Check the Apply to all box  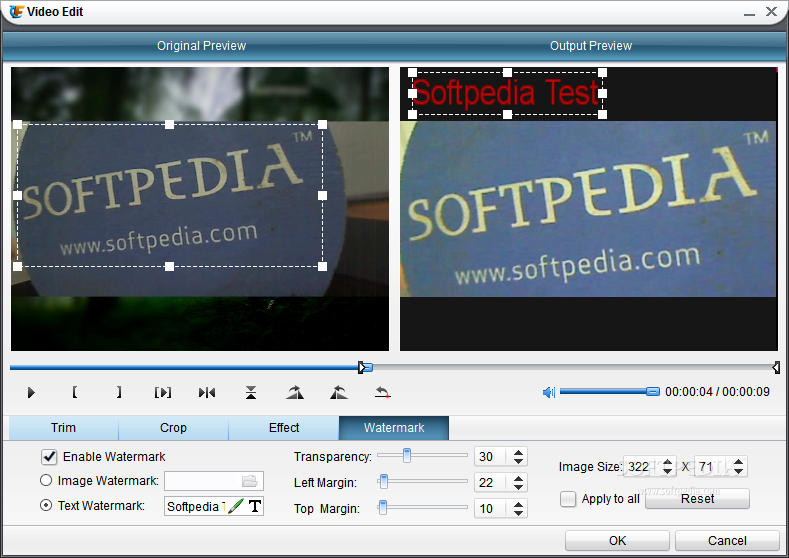[x=568, y=499]
